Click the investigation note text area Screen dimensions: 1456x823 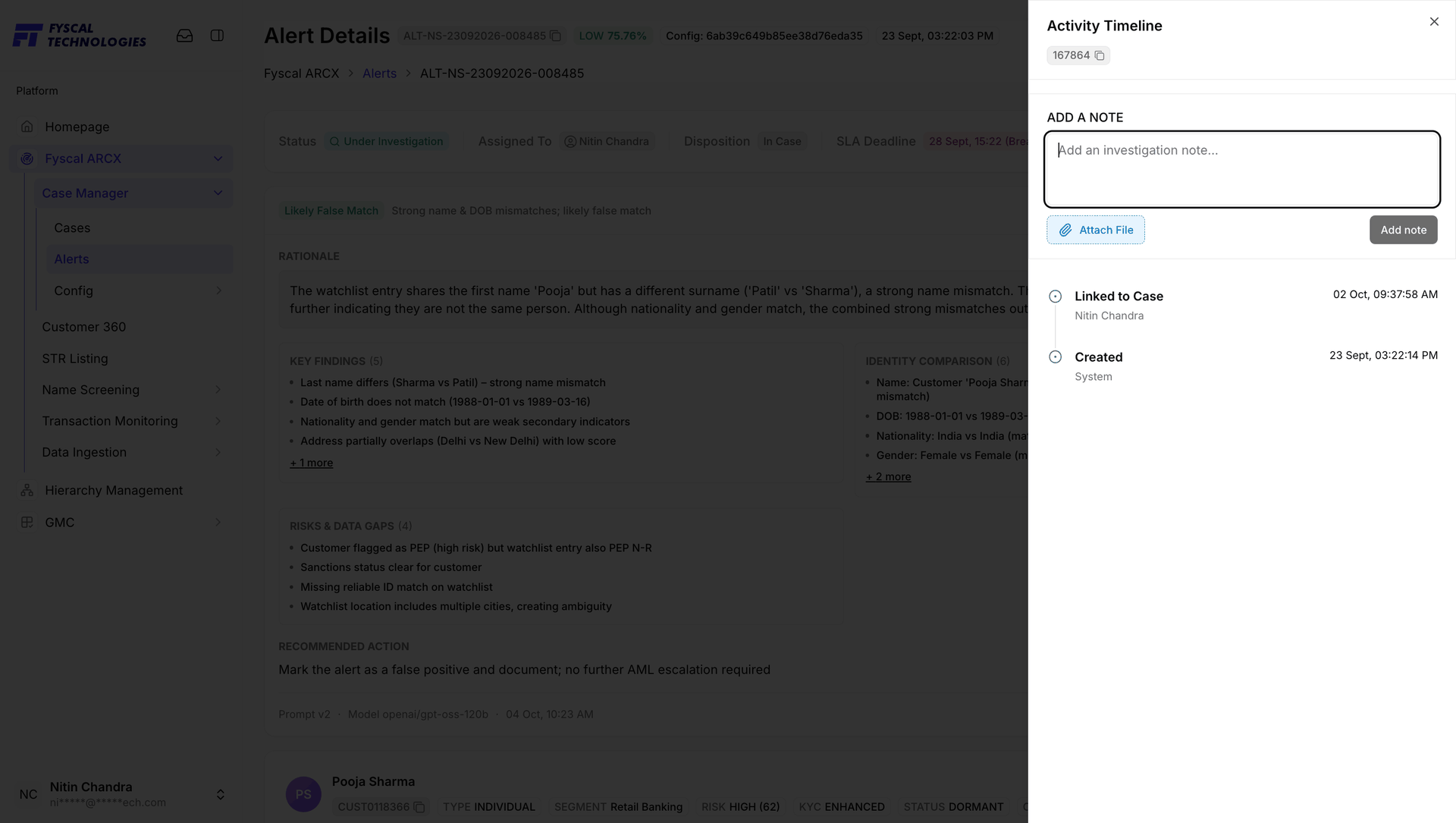tap(1242, 169)
